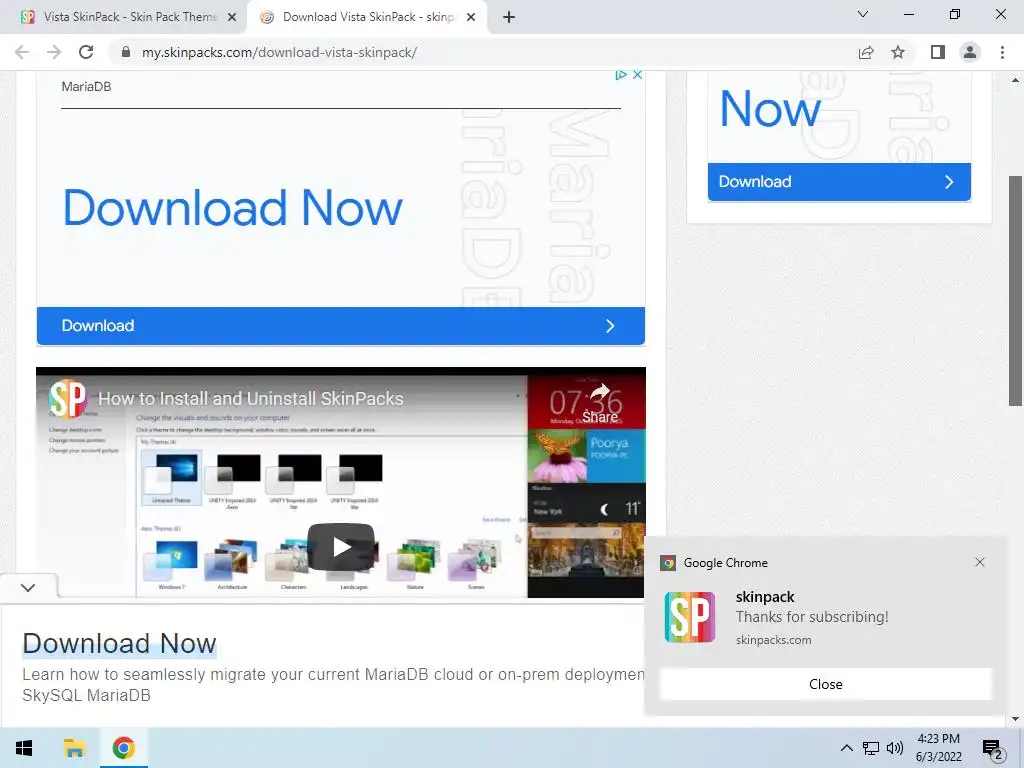Click the page vertical scrollbar thumb
Screen dimensions: 1024x768
pos(1015,291)
